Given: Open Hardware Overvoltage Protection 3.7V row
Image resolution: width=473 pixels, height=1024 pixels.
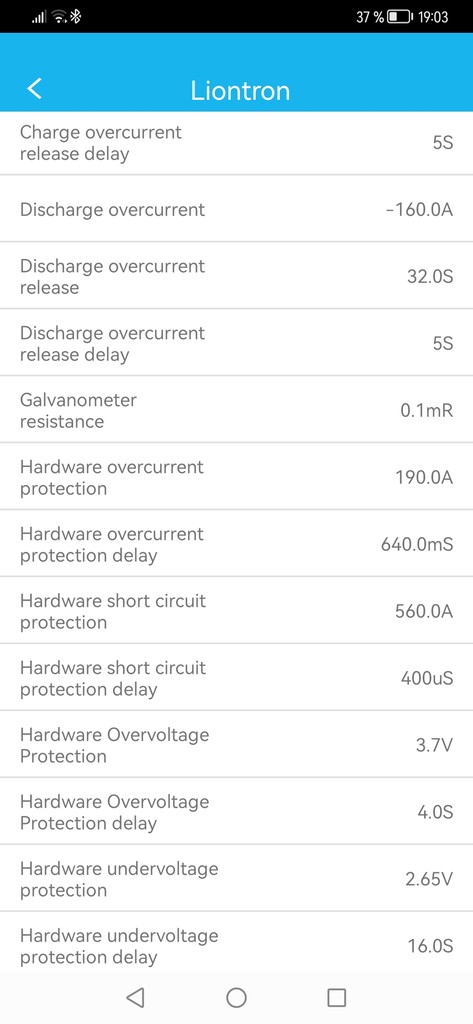Looking at the screenshot, I should click(x=236, y=745).
